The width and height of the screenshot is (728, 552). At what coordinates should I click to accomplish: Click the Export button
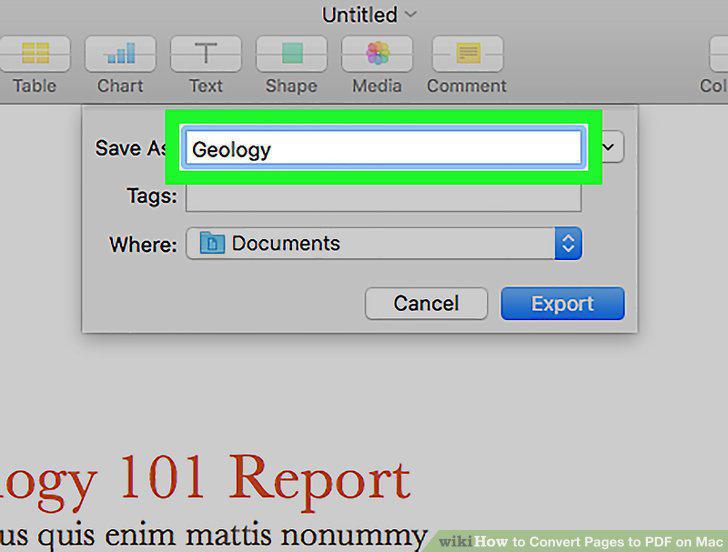click(563, 304)
